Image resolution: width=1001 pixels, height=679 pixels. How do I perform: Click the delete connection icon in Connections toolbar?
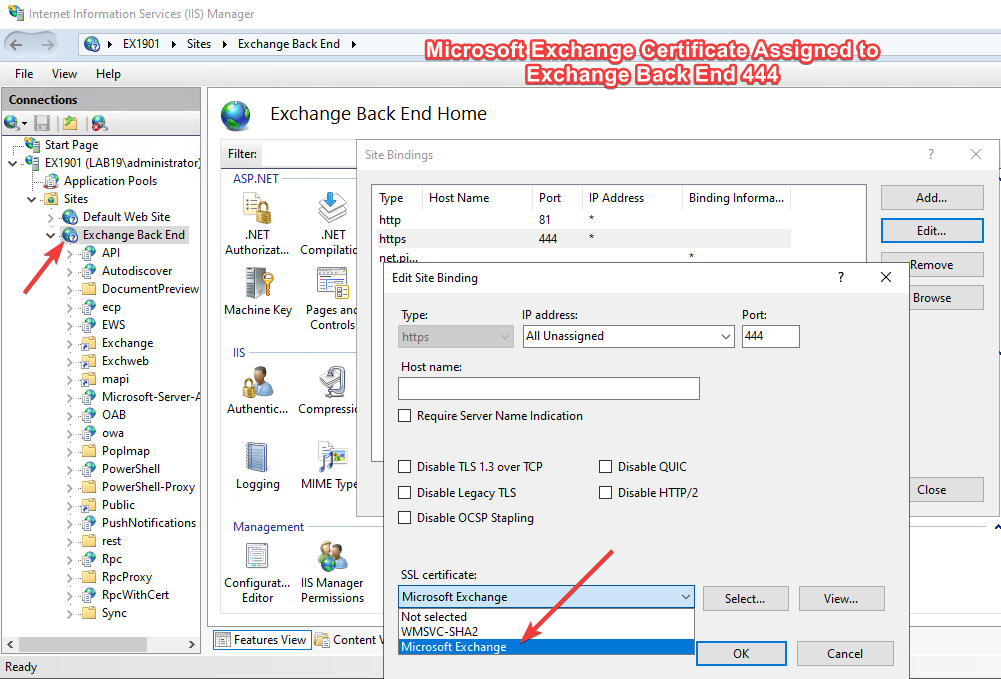coord(99,123)
